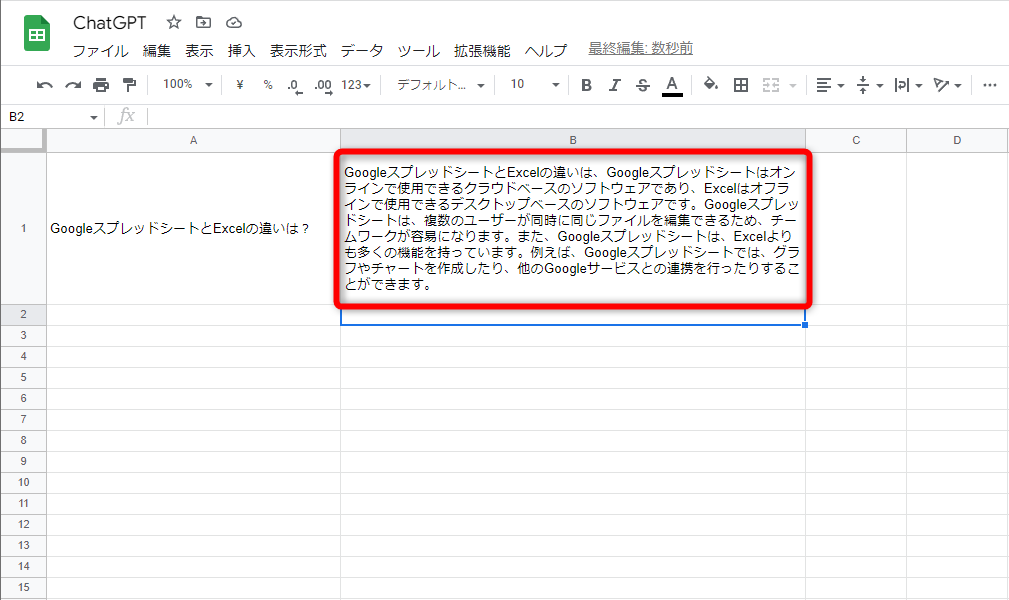The height and width of the screenshot is (600, 1009).
Task: Open the number format 123 dropdown
Action: tap(356, 84)
